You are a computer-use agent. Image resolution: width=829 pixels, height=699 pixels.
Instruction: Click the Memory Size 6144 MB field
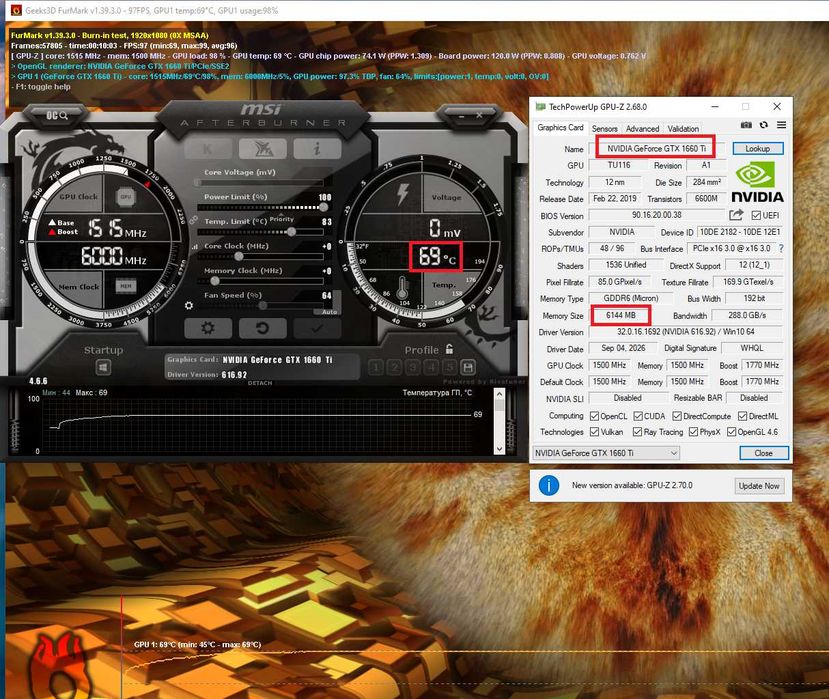[621, 315]
